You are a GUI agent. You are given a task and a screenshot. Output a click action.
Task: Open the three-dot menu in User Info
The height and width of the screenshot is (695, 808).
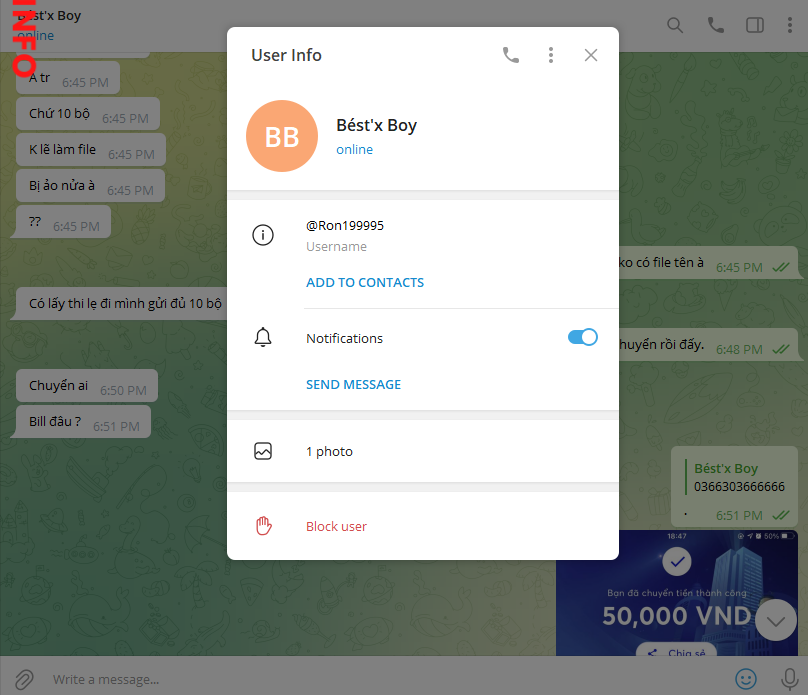(x=551, y=55)
